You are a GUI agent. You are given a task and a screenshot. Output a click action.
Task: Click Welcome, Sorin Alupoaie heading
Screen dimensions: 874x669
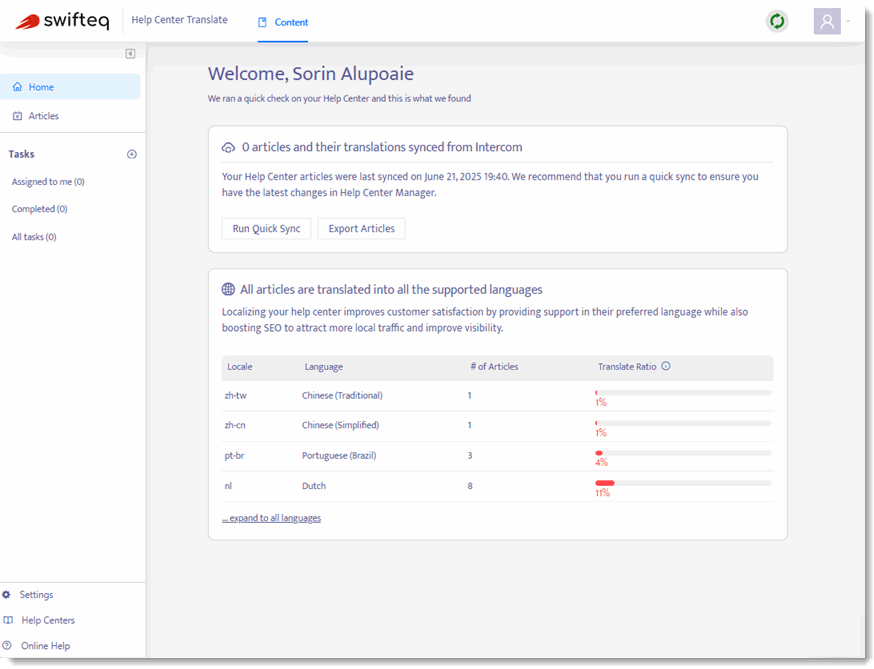click(x=310, y=74)
